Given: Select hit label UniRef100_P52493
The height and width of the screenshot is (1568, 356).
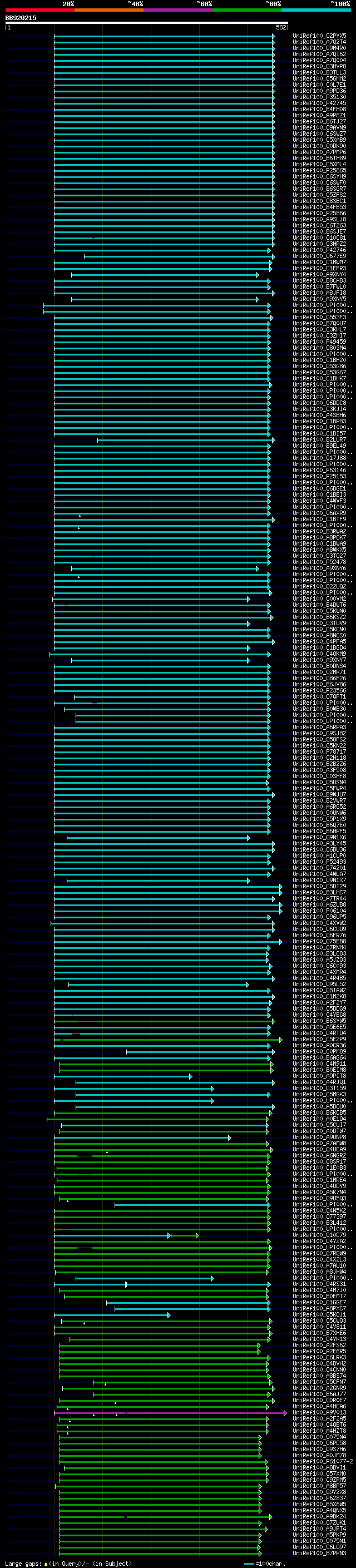Looking at the screenshot, I should coord(319,862).
